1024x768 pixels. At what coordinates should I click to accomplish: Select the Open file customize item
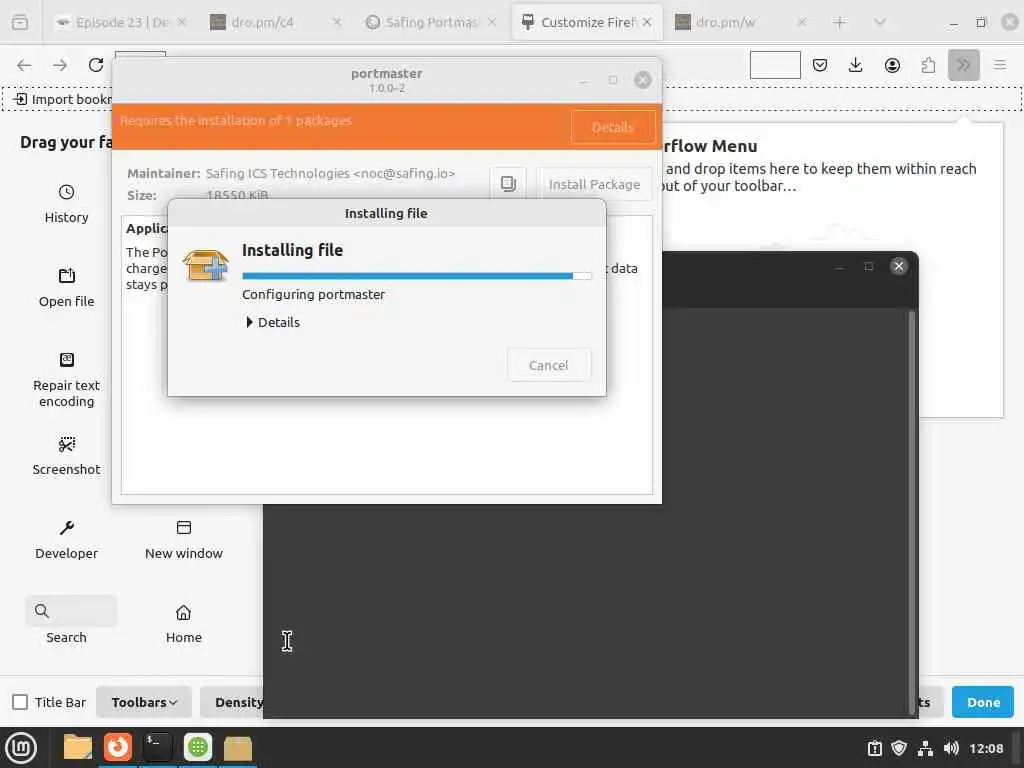tap(66, 288)
